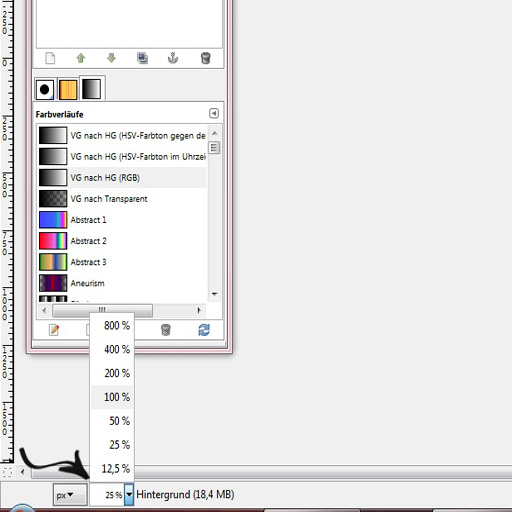Screen dimensions: 512x512
Task: Collapse the zoom percentage dropdown arrow
Action: tap(129, 495)
